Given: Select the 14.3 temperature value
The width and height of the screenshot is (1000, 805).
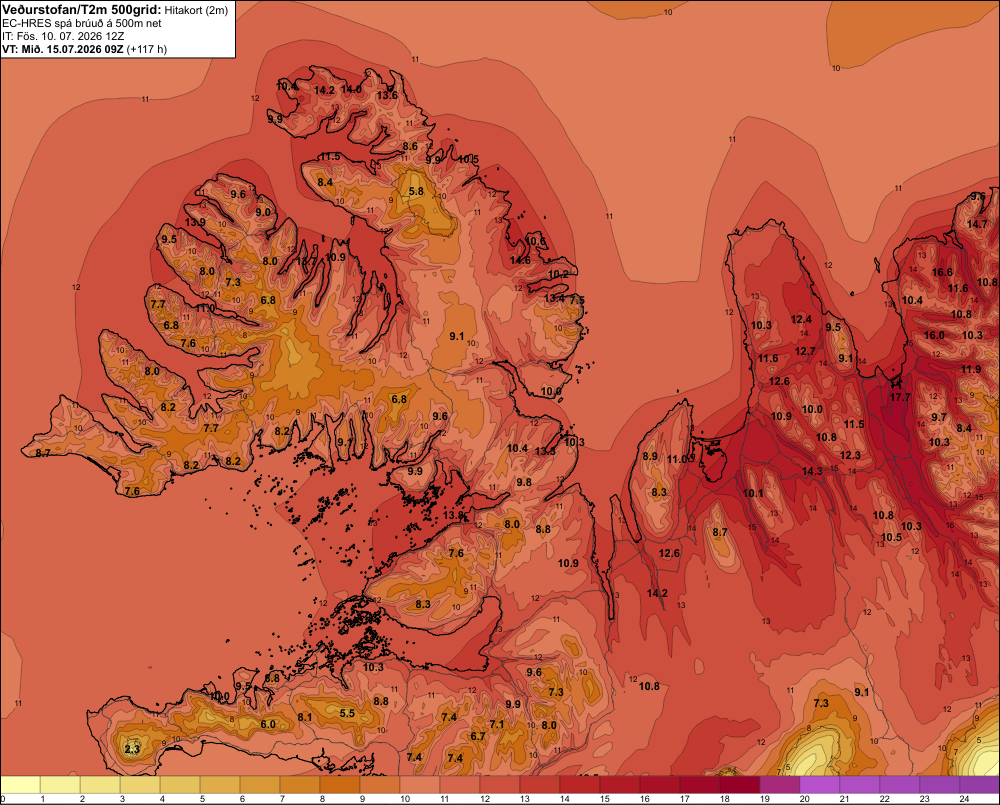Looking at the screenshot, I should [x=812, y=471].
